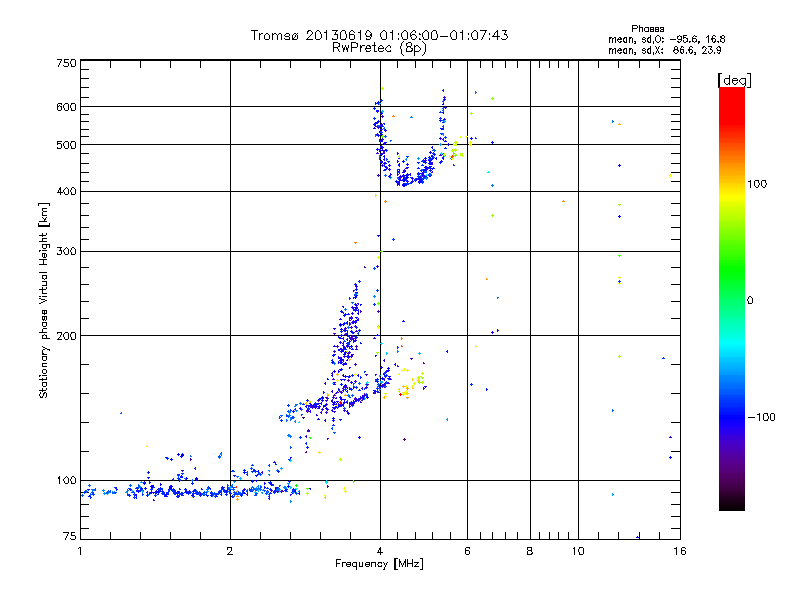Click the x-axis tick label '2'
Screen dimensions: 800x600
[x=230, y=551]
